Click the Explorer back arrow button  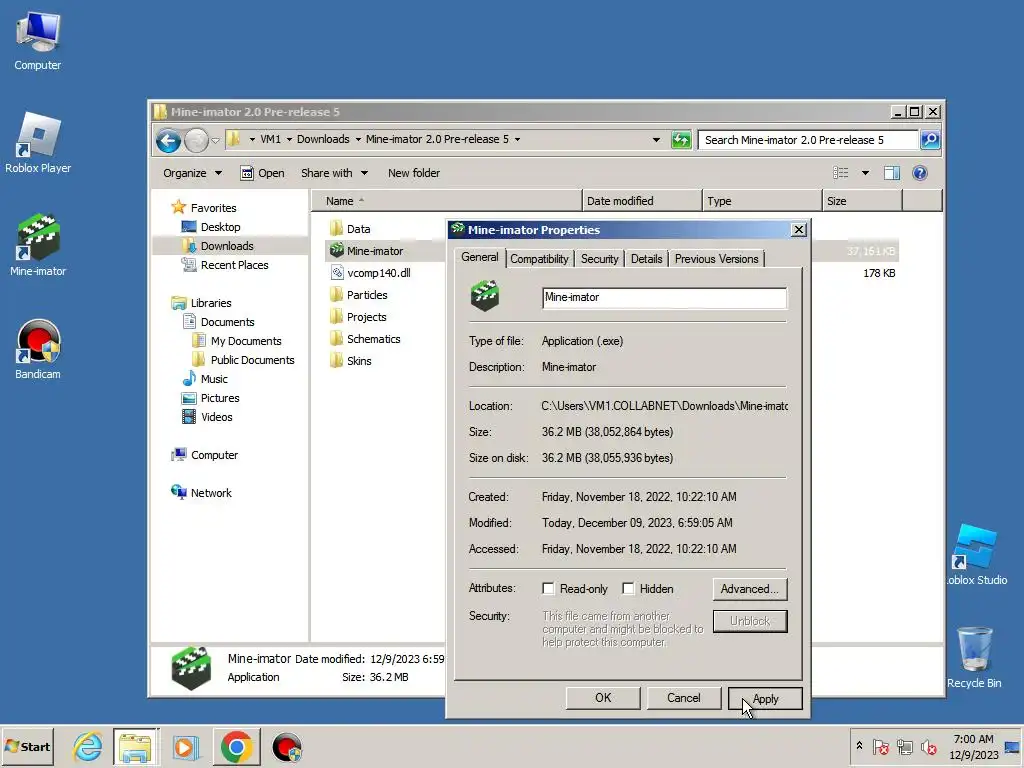tap(168, 140)
